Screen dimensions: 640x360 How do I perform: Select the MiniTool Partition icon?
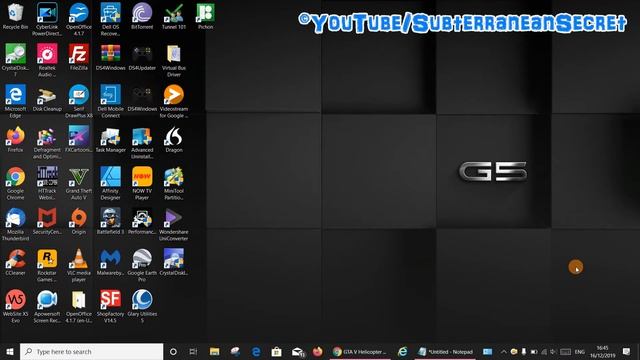(x=174, y=183)
